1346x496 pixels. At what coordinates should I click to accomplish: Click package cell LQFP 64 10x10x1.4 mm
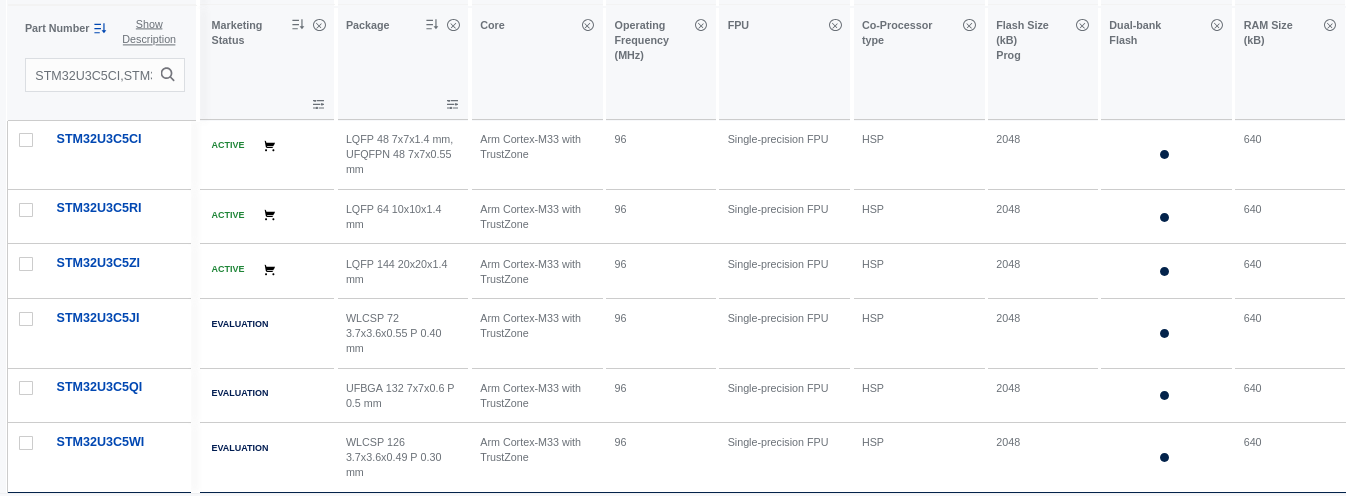click(394, 217)
